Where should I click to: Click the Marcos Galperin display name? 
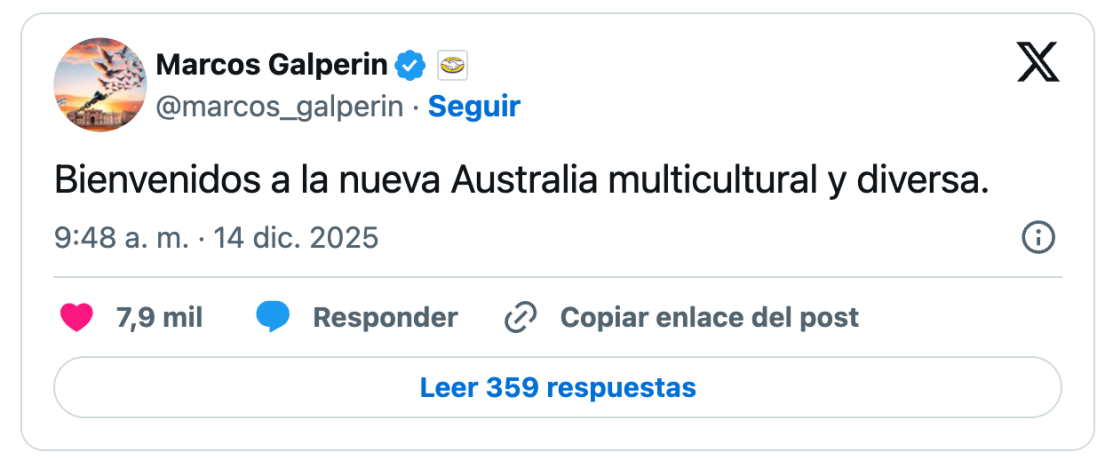[x=271, y=66]
